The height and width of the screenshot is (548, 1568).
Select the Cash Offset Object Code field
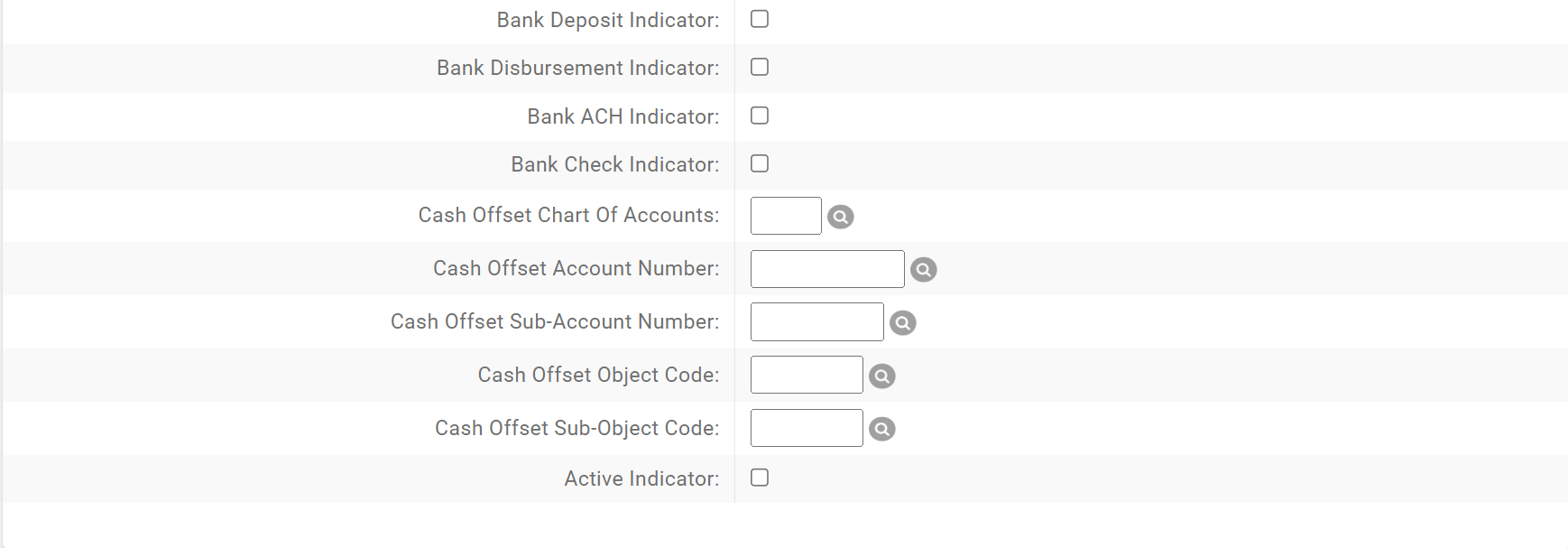coord(805,375)
